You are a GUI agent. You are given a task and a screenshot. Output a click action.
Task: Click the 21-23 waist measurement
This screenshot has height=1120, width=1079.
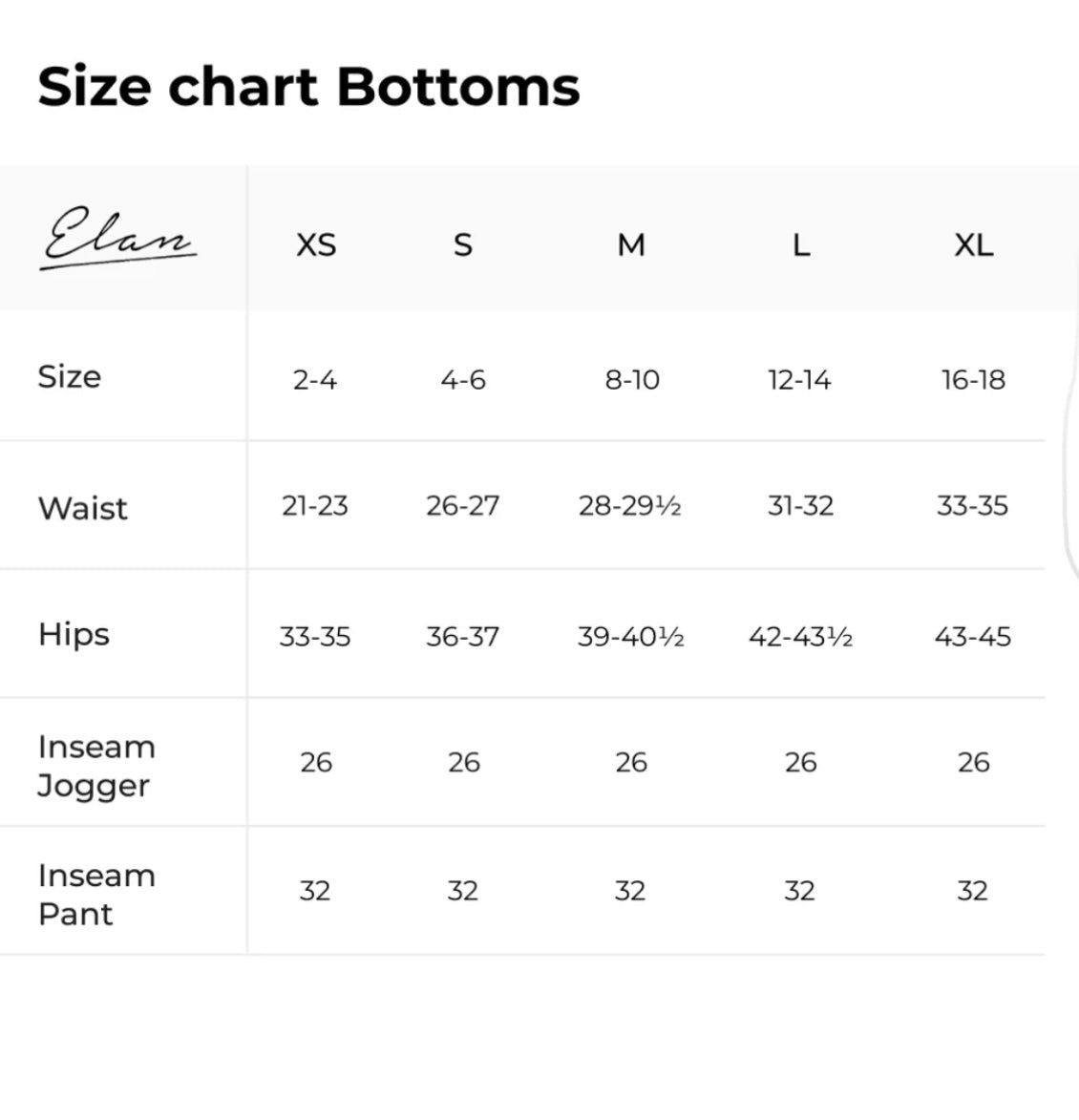tap(314, 506)
